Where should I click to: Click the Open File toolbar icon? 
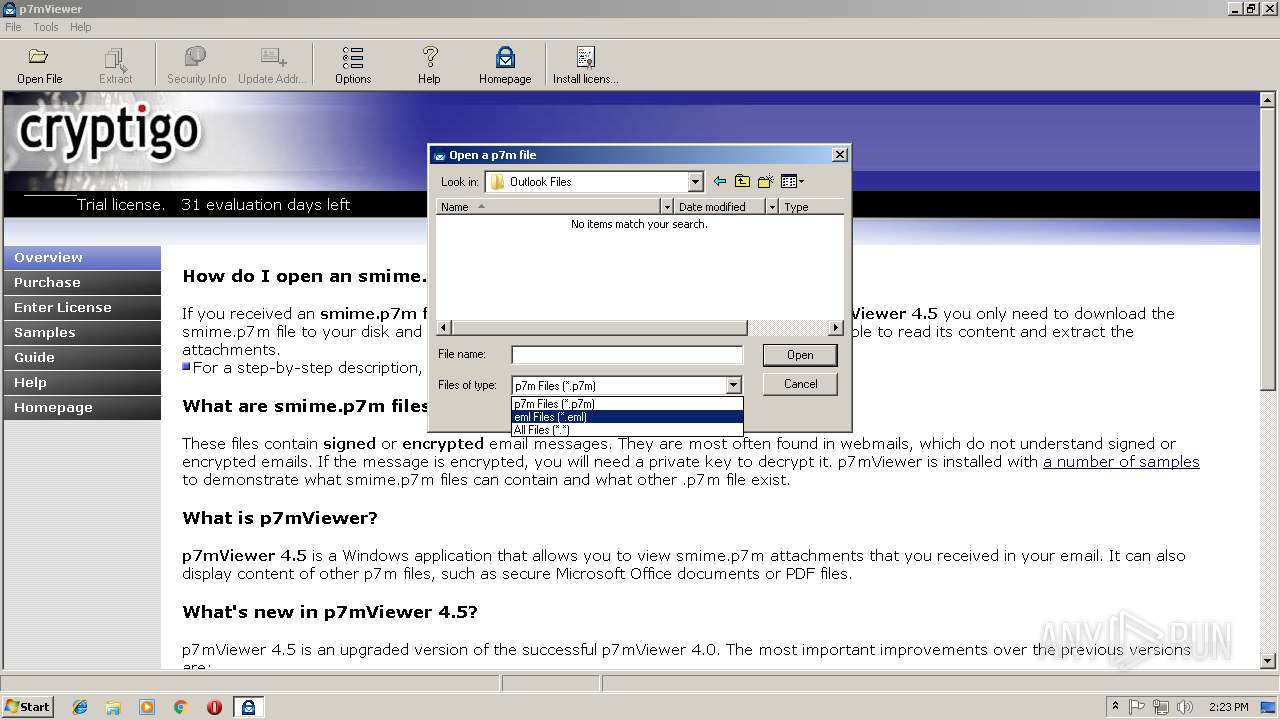click(39, 65)
